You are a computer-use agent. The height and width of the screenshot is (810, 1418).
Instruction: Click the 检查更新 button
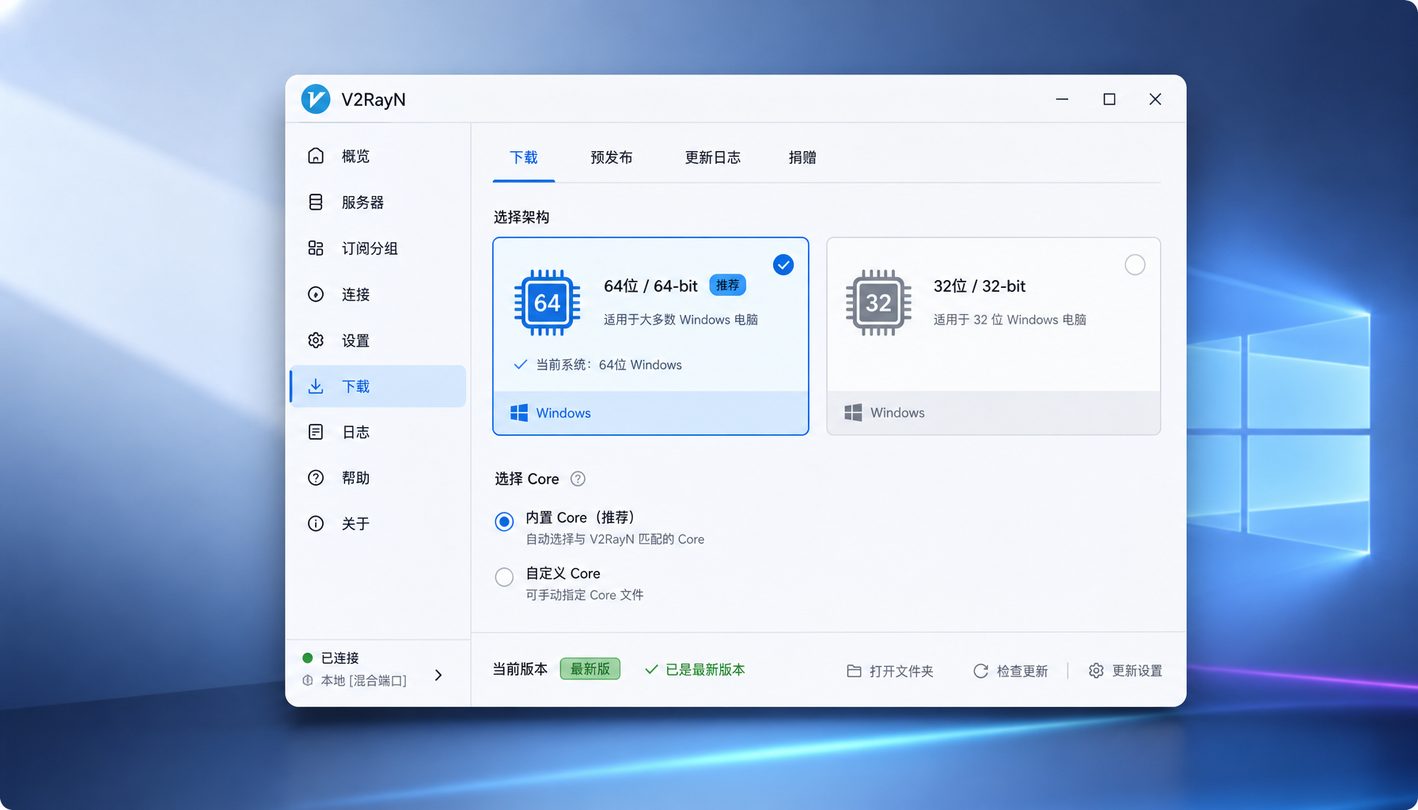point(1011,671)
